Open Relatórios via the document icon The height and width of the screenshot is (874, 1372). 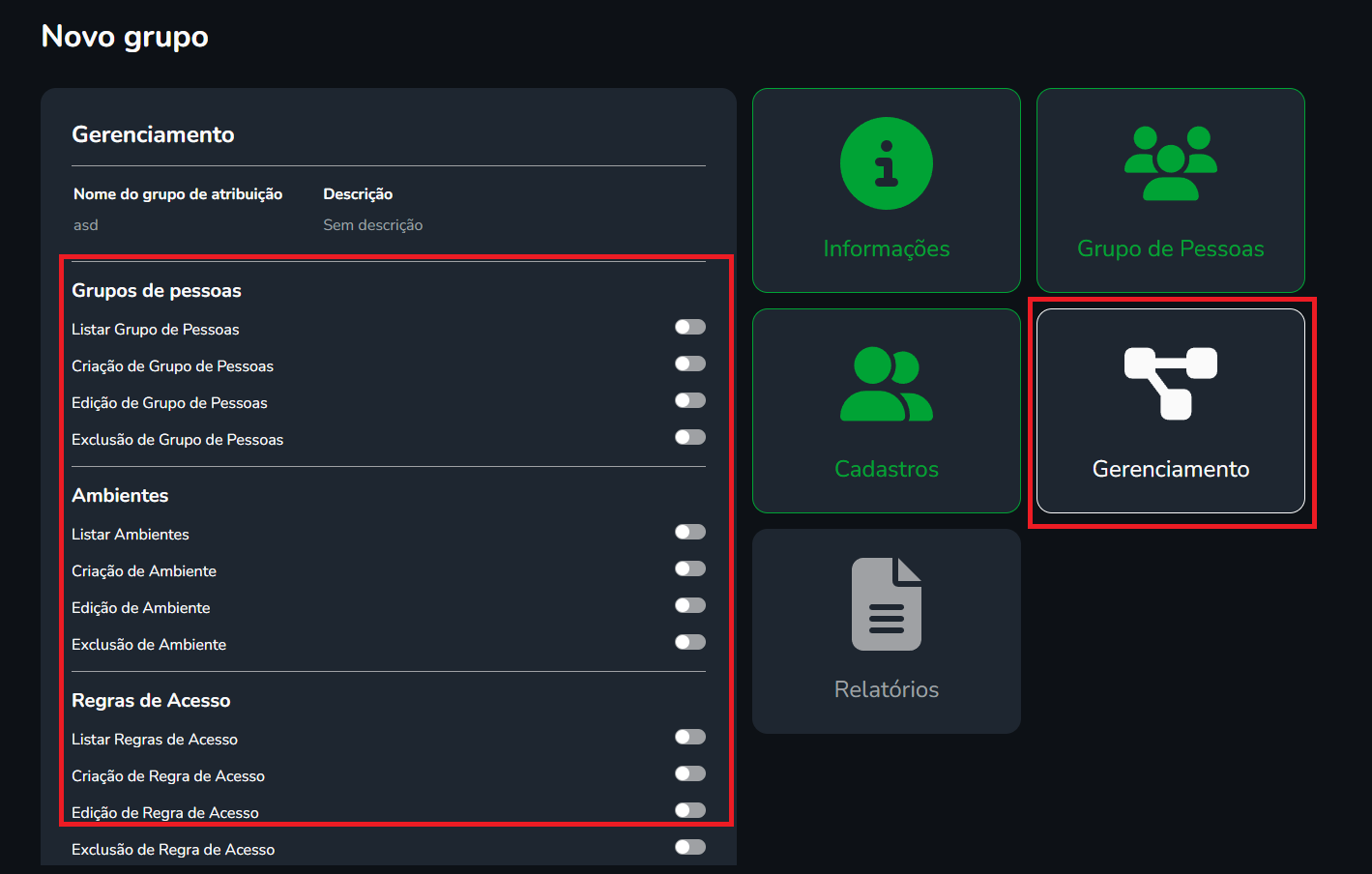[x=886, y=604]
